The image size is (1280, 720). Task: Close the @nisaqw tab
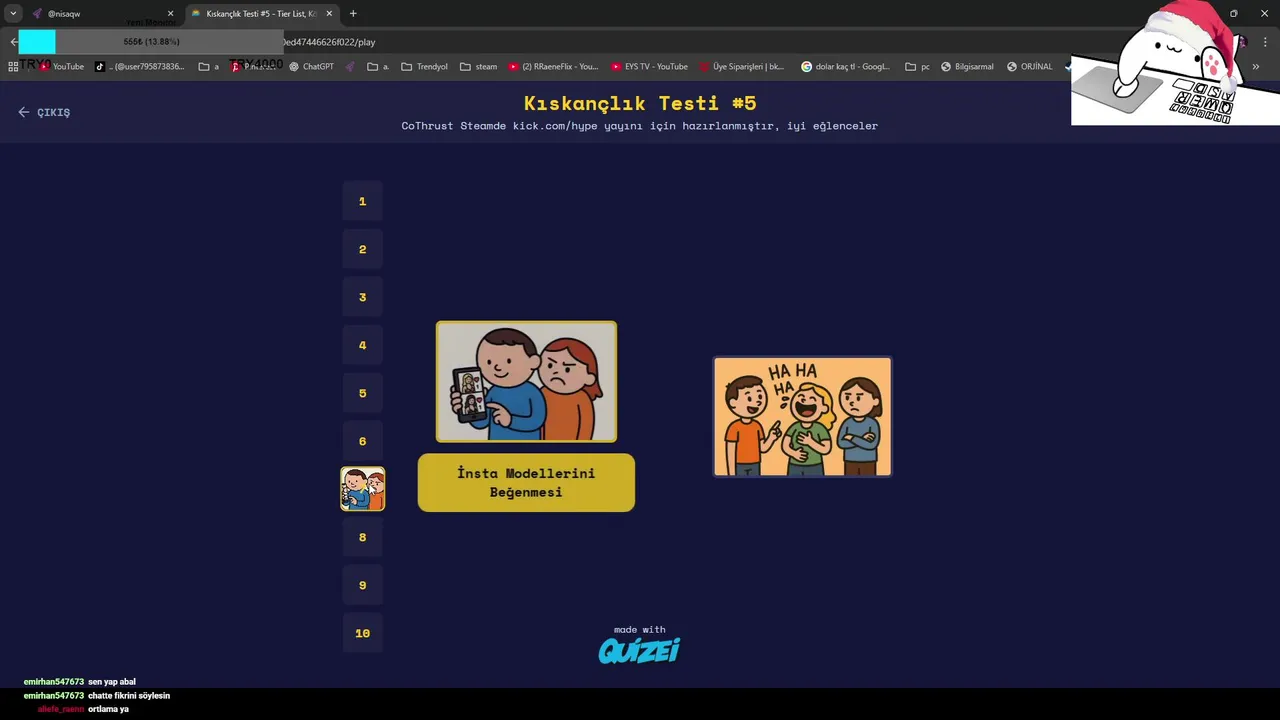point(170,14)
